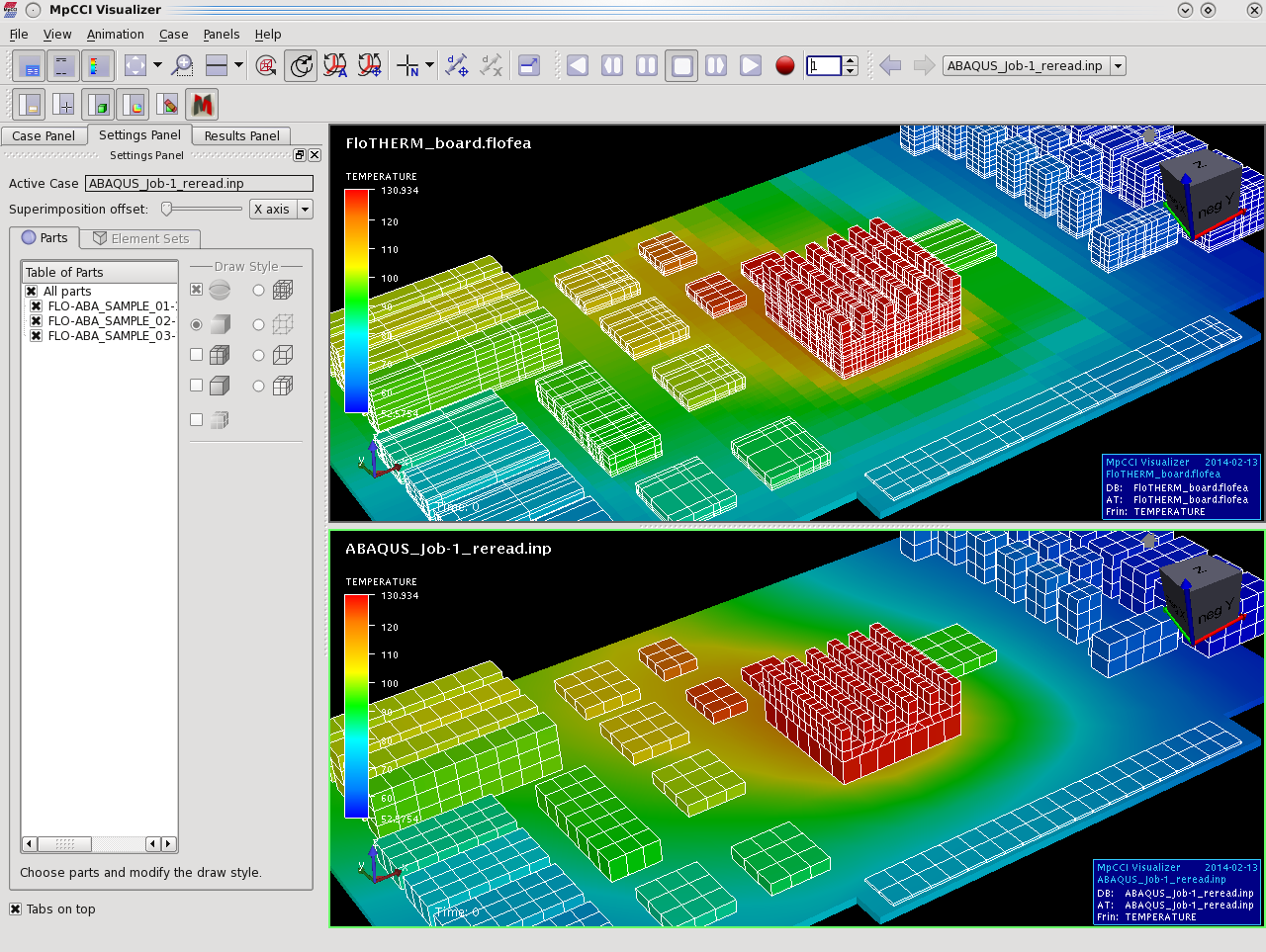Open dropdown arrow beside crosshair N icon
This screenshot has height=952, width=1266.
click(429, 66)
